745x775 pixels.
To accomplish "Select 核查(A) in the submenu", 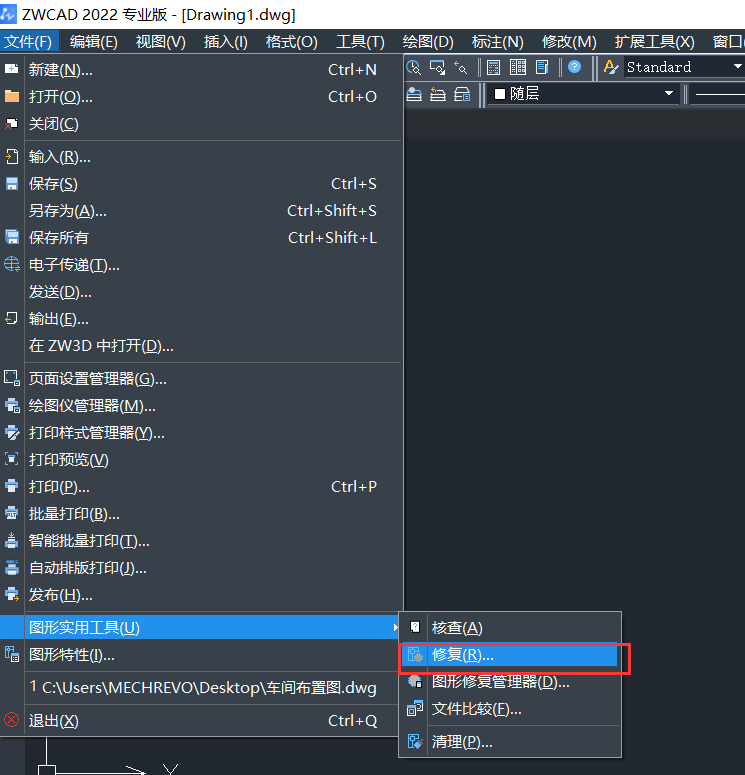I will 509,628.
